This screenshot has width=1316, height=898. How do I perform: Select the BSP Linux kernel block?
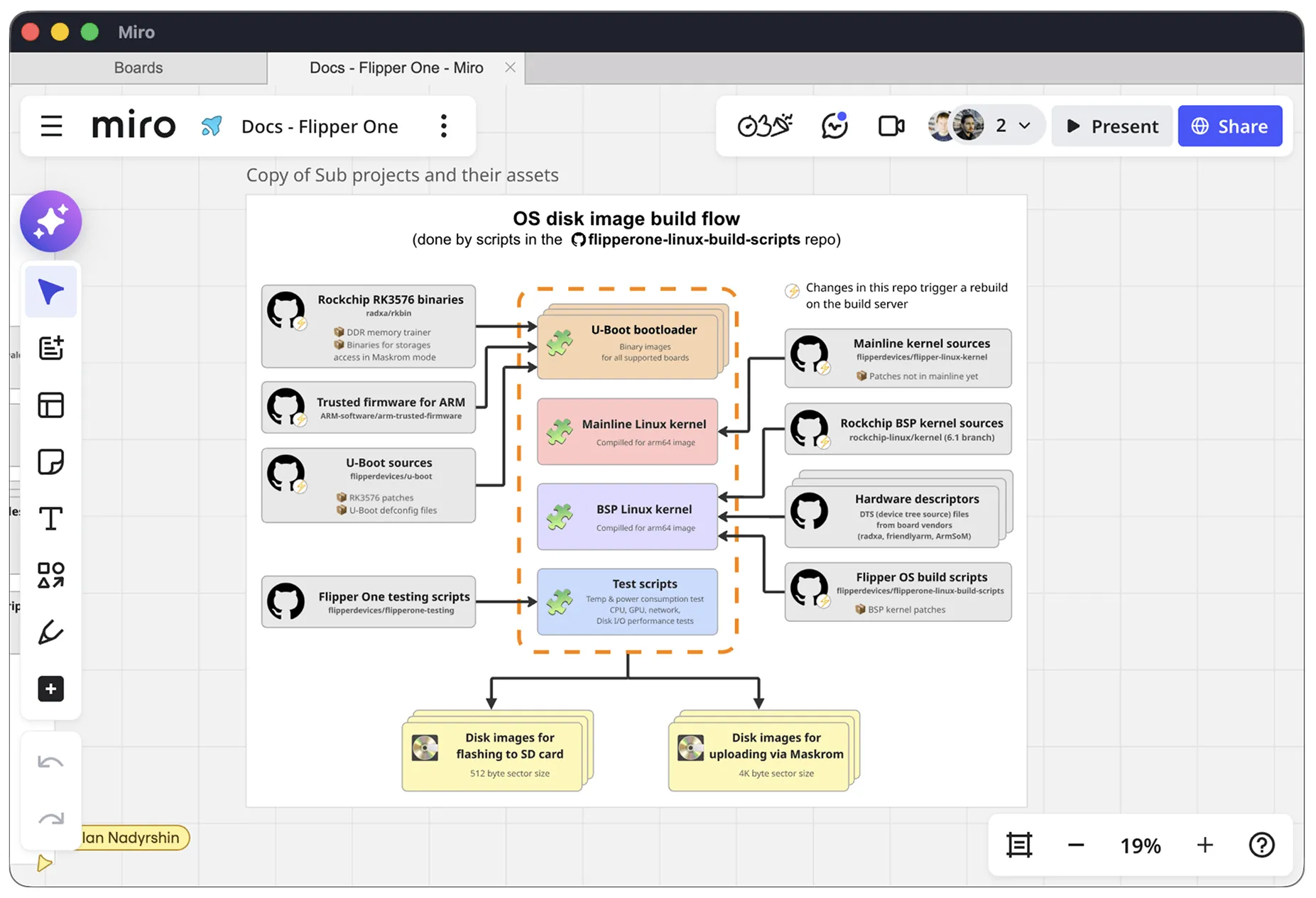(x=628, y=517)
